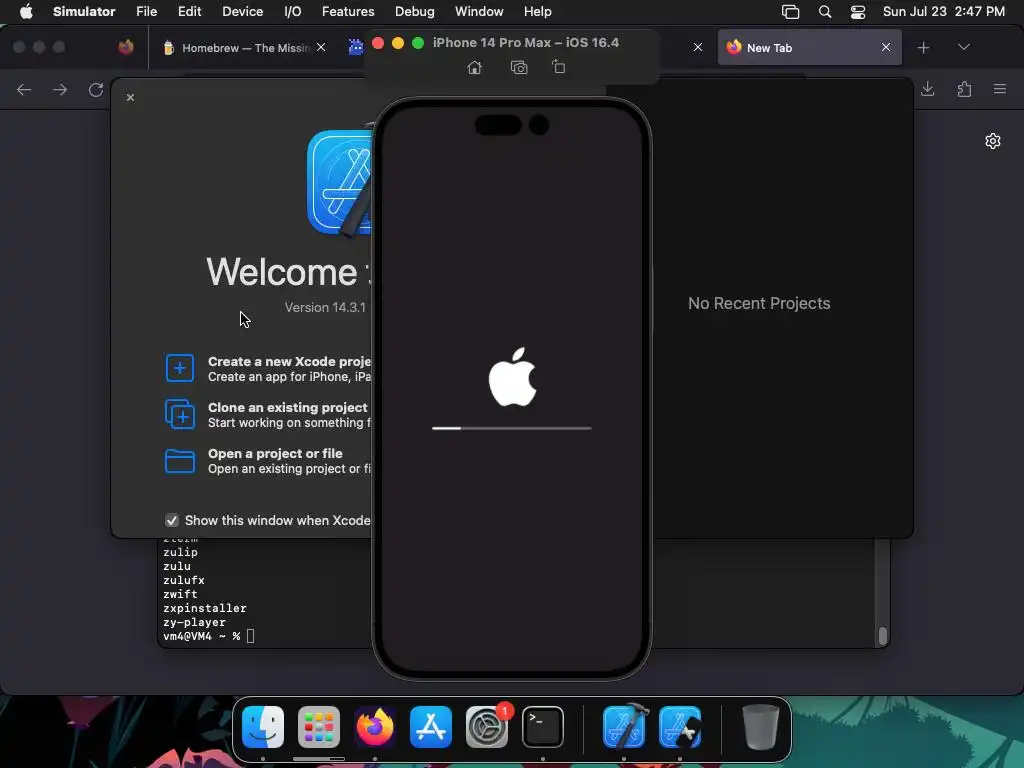Click zy-player line in Terminal output
1024x768 pixels.
point(194,622)
